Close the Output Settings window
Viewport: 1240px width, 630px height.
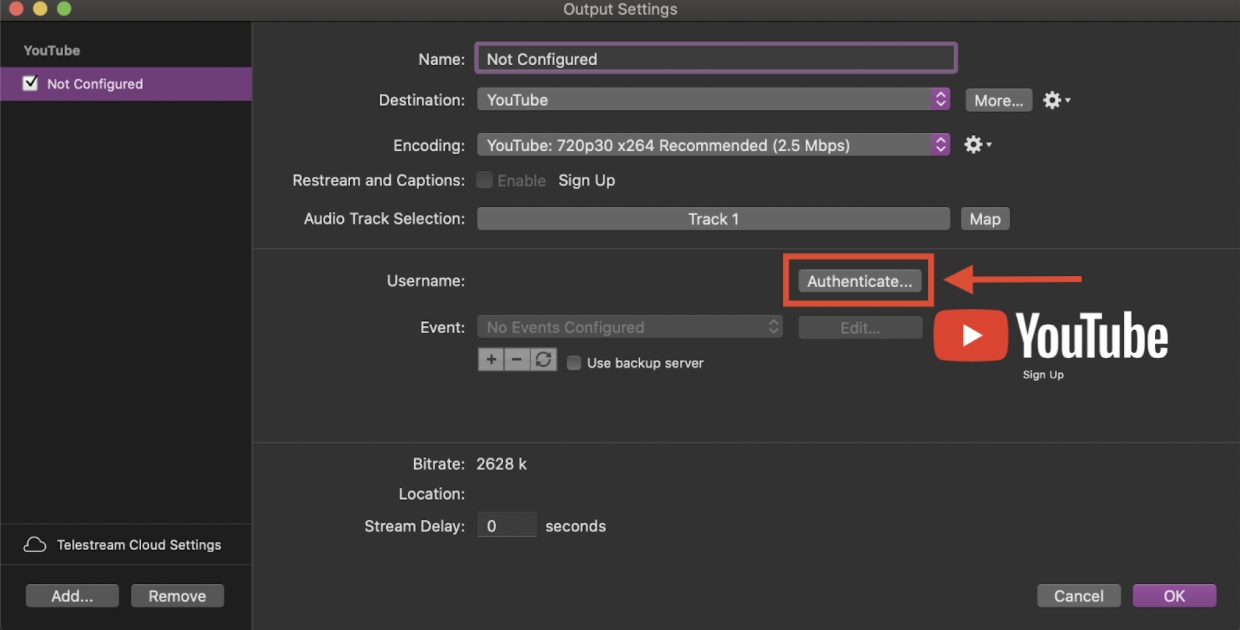coord(16,9)
